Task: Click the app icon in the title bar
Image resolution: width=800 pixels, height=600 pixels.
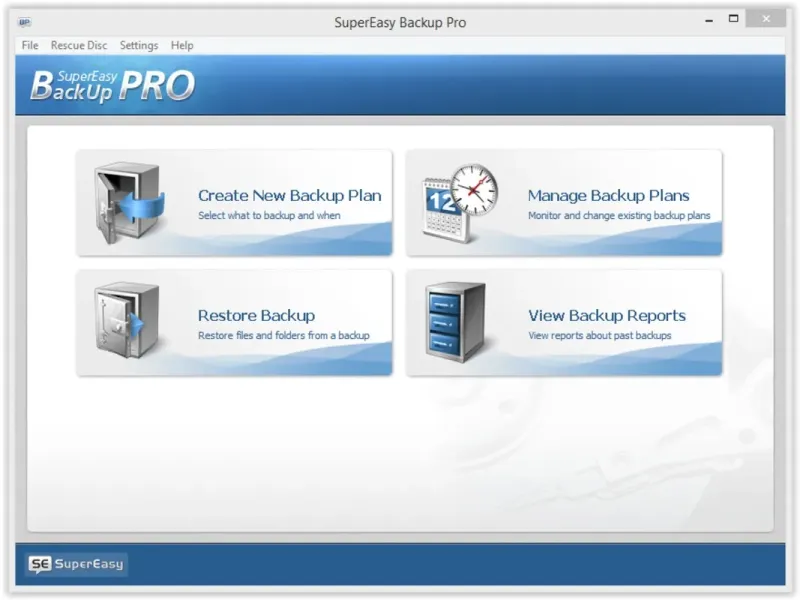Action: (24, 22)
